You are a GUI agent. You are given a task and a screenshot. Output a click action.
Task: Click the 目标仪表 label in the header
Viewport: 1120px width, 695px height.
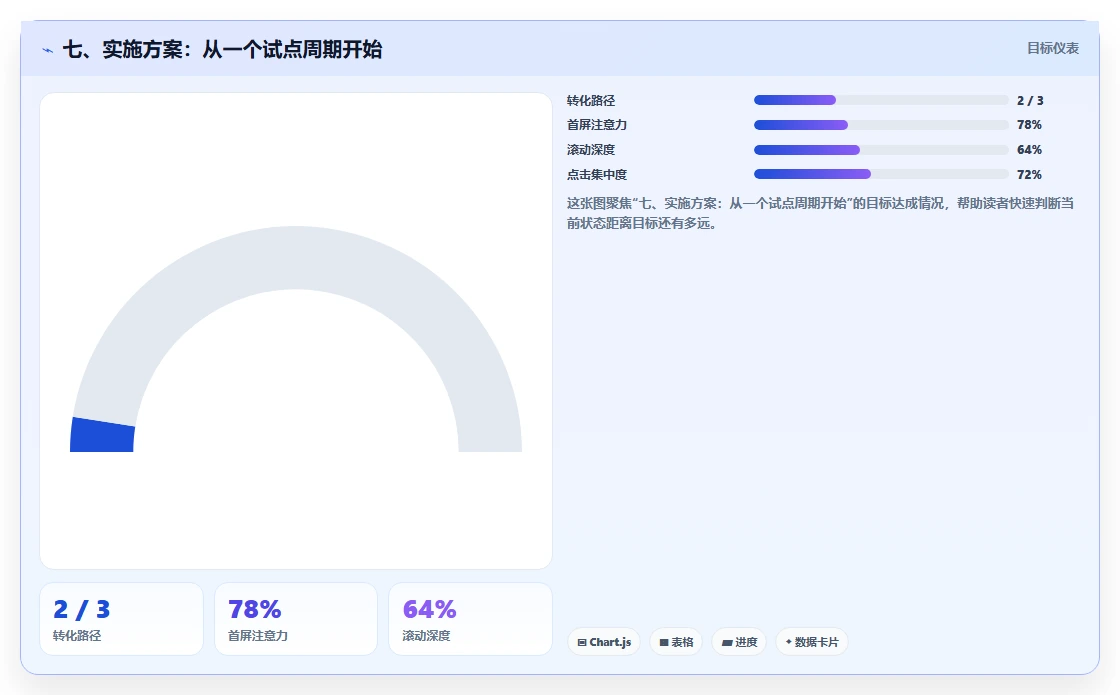tap(1053, 49)
